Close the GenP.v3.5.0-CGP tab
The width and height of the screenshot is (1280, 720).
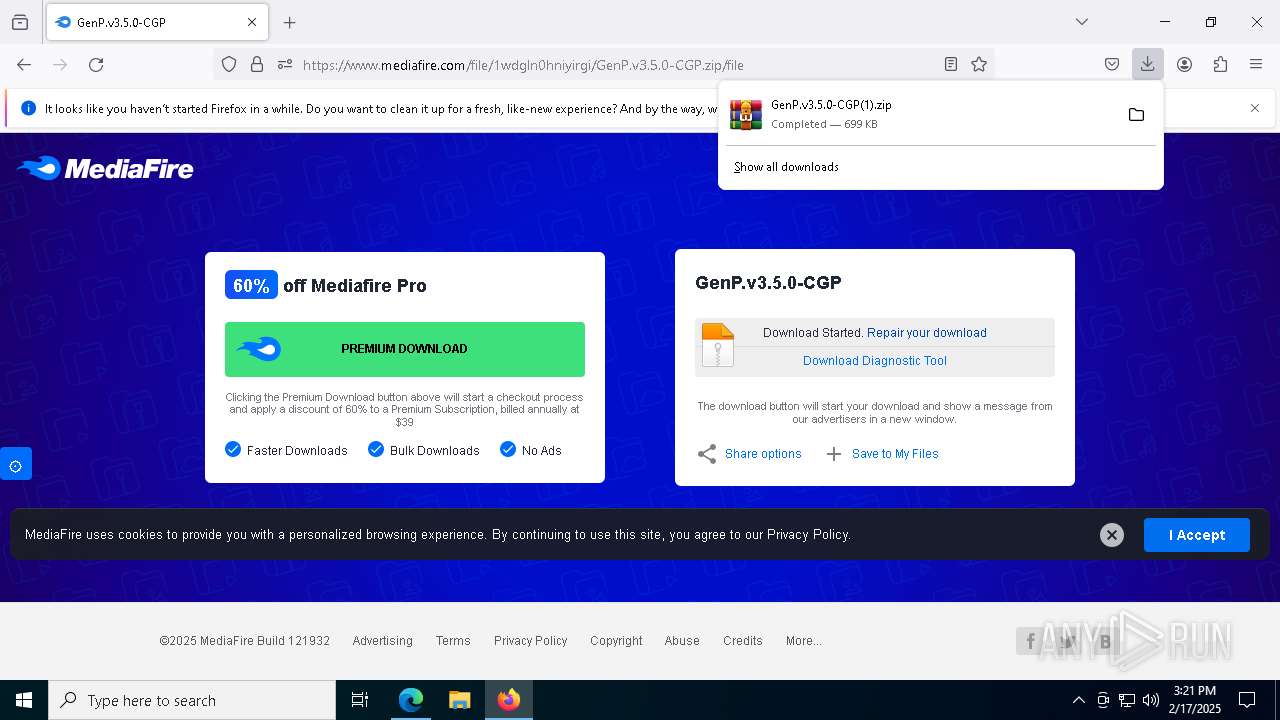[252, 22]
